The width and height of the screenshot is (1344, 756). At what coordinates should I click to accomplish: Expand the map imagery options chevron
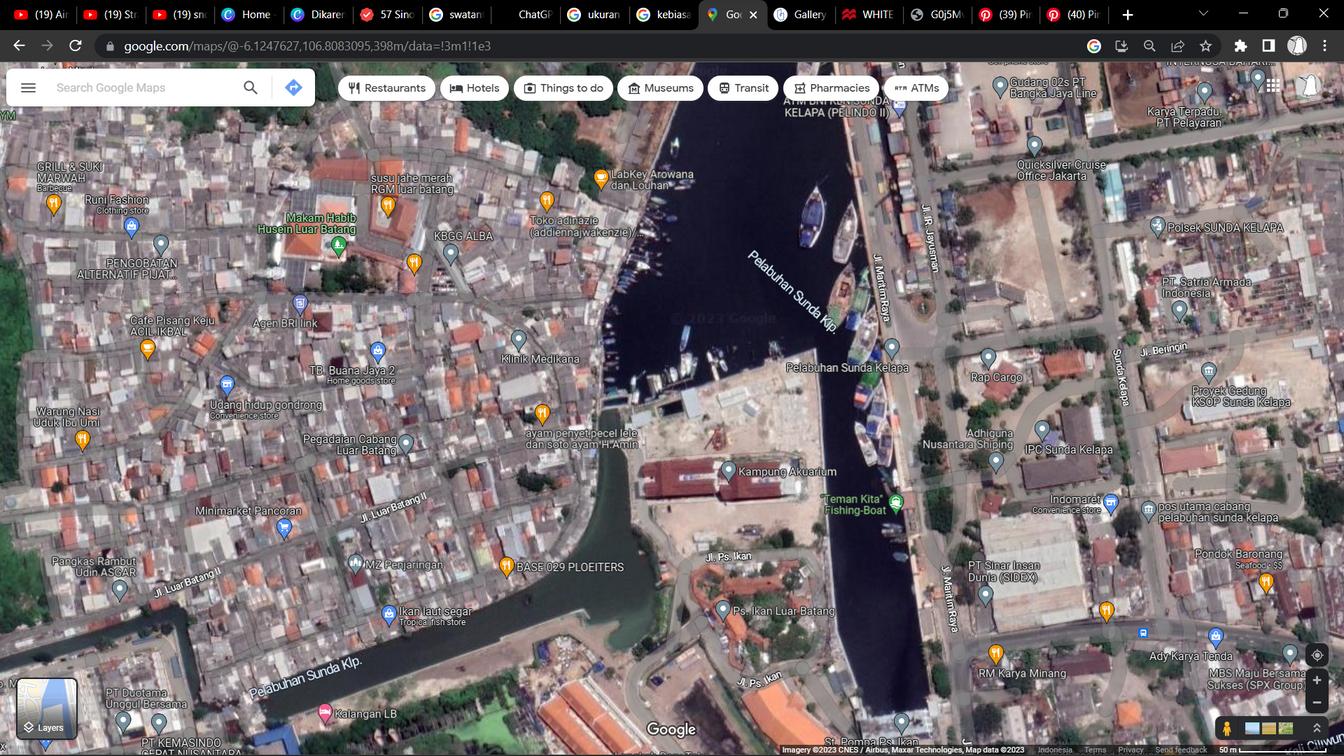[1318, 728]
